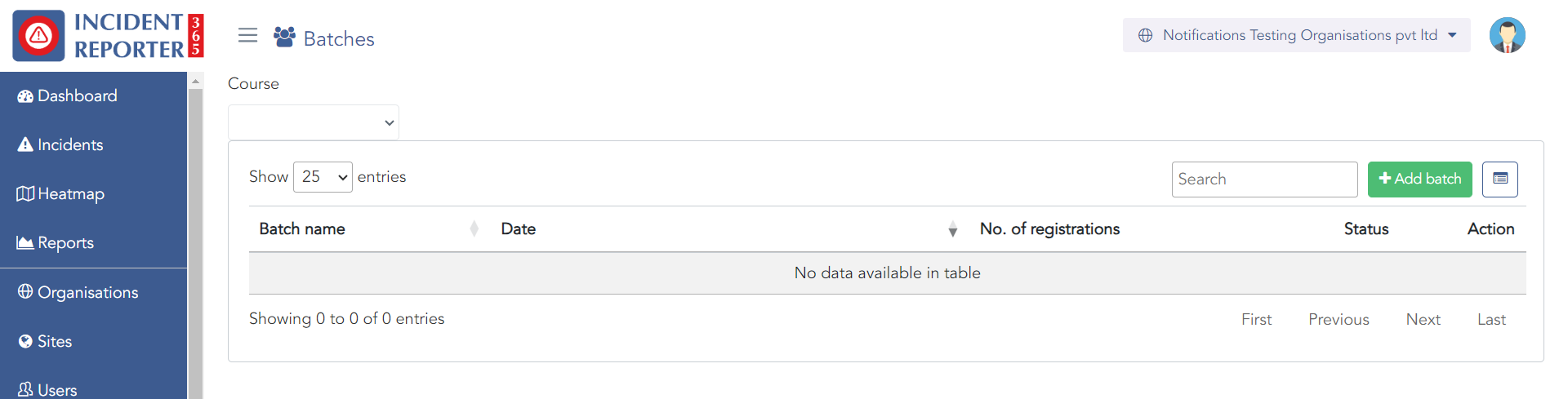
Task: Select Organisations in the sidebar
Action: pyautogui.click(x=87, y=293)
